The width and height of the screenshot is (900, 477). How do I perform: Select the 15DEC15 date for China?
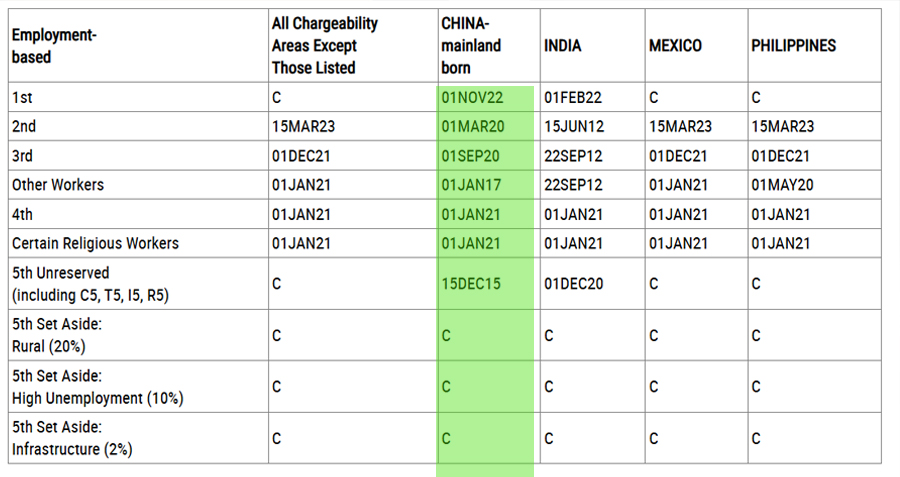(471, 284)
